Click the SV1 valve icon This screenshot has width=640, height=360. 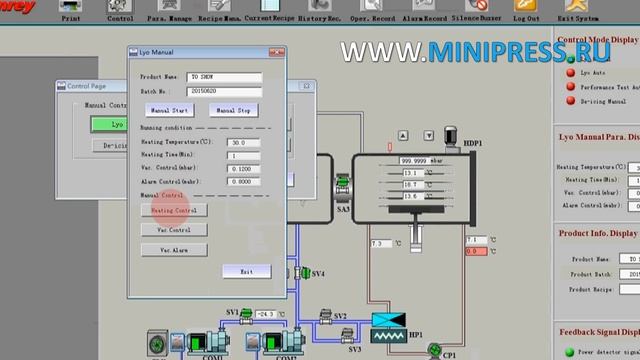(x=246, y=316)
